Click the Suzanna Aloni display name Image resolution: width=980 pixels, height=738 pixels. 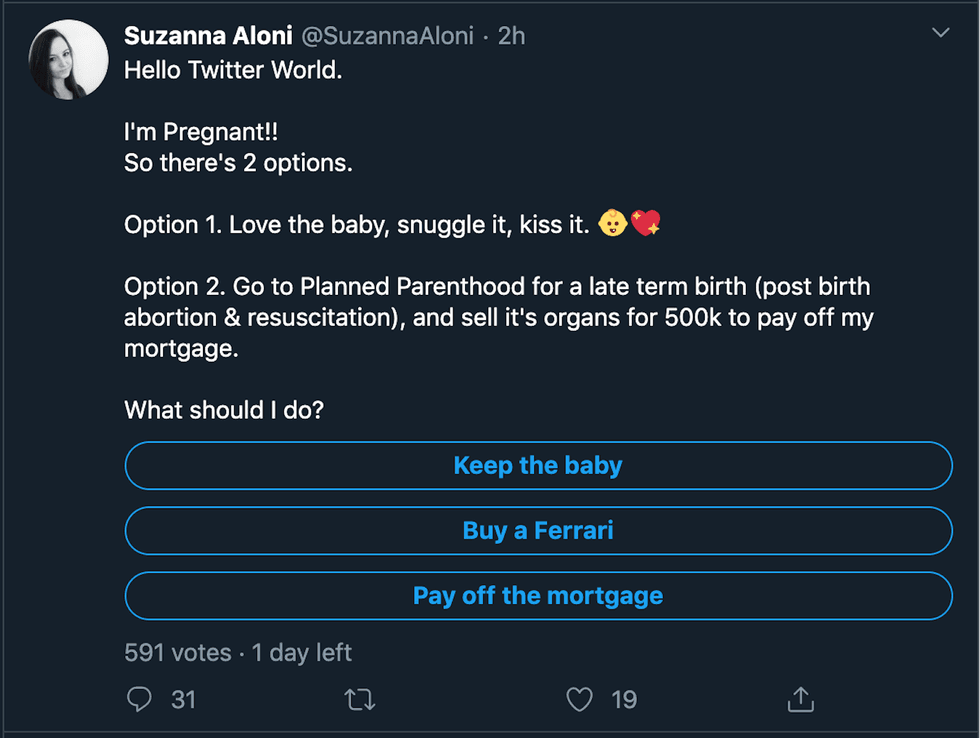(208, 36)
